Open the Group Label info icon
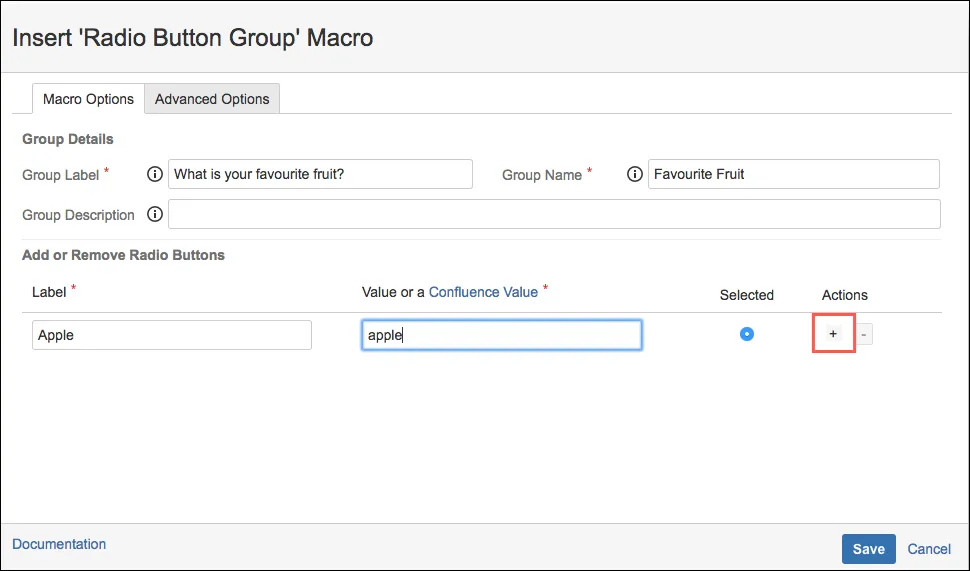Viewport: 970px width, 571px height. click(x=155, y=174)
